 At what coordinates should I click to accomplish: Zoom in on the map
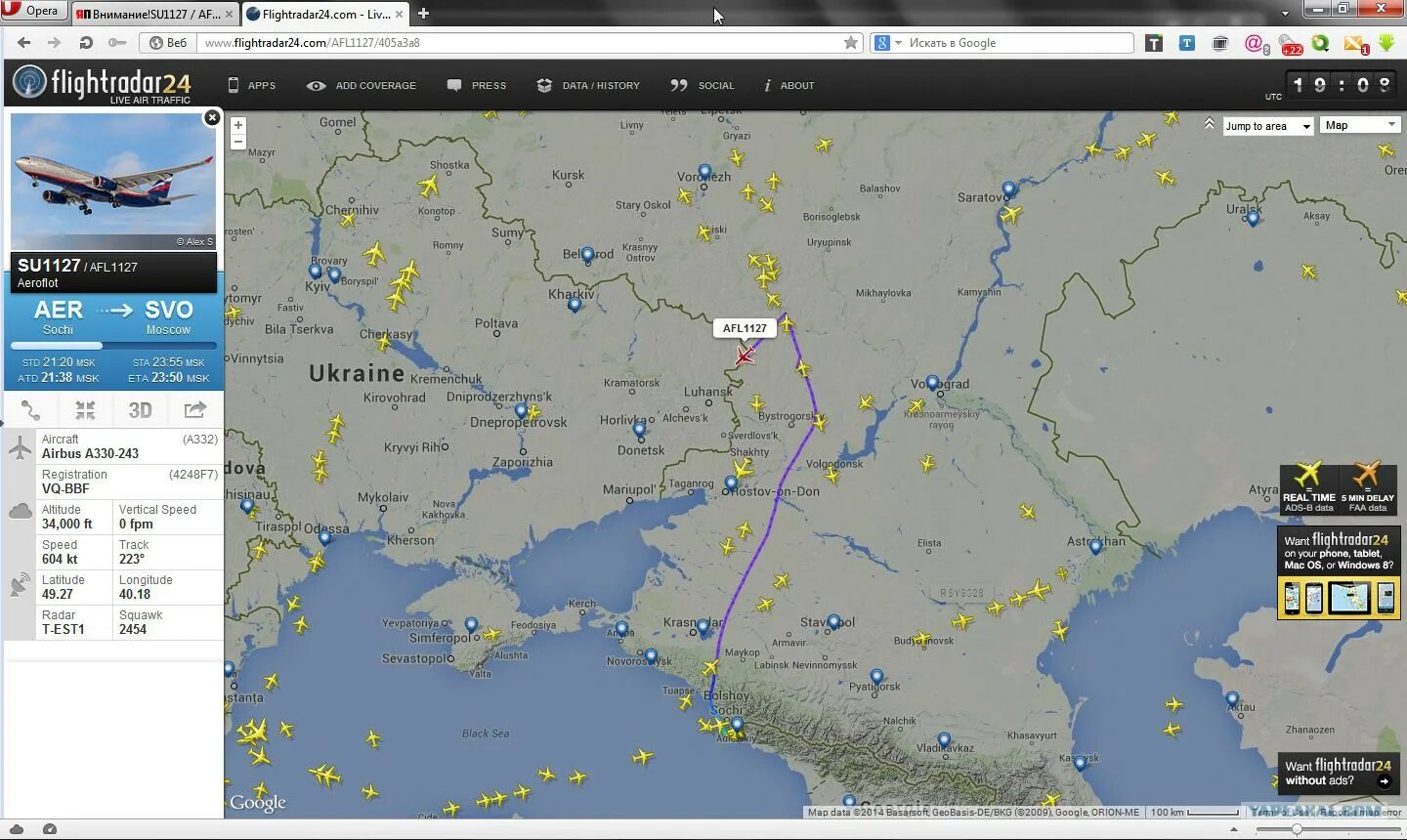[x=238, y=125]
